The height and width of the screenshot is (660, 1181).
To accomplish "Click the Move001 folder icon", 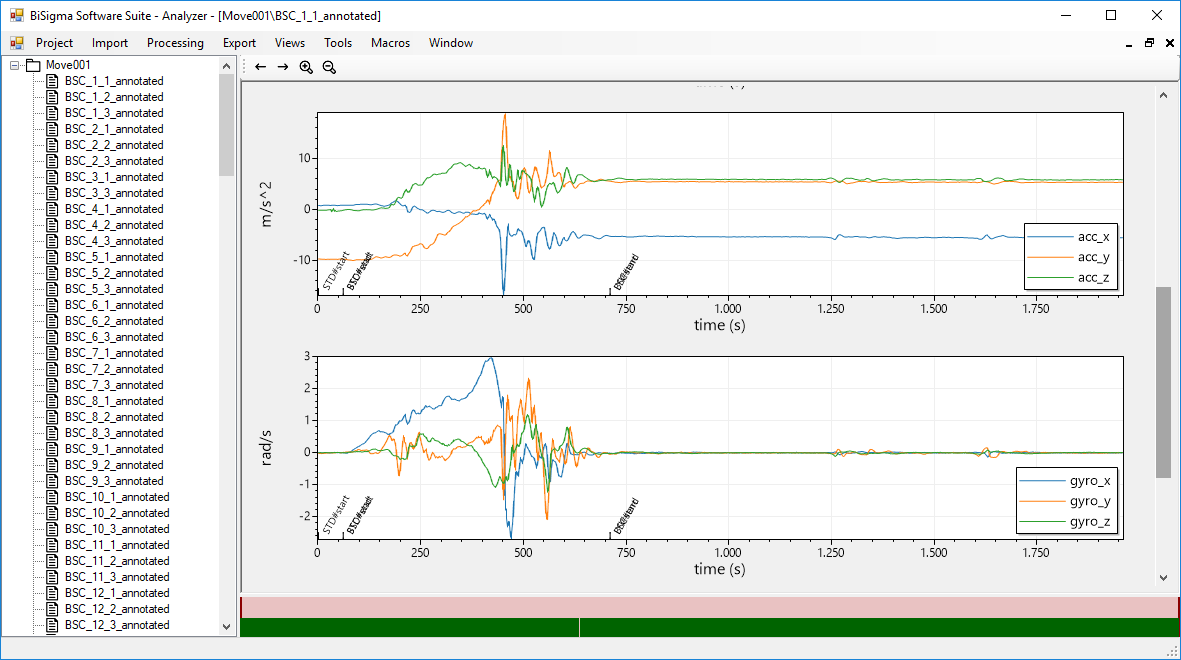I will click(x=33, y=65).
